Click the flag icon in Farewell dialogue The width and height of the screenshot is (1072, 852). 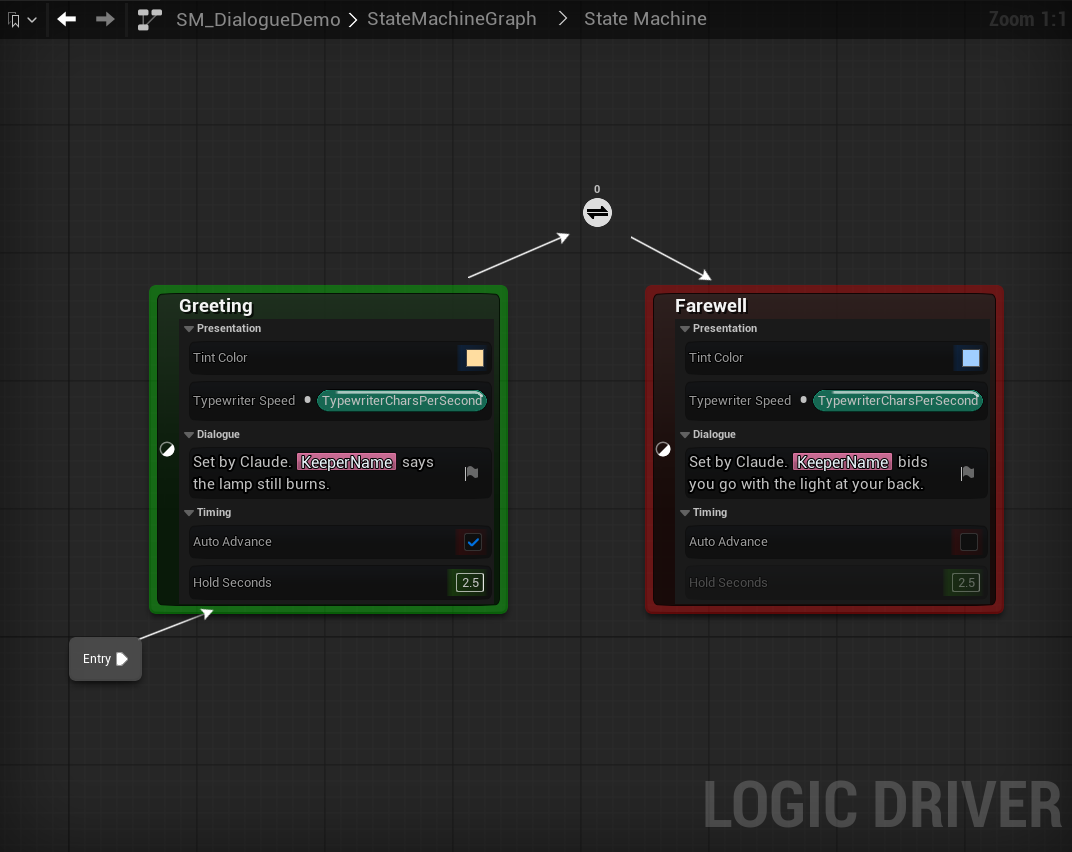[x=967, y=473]
